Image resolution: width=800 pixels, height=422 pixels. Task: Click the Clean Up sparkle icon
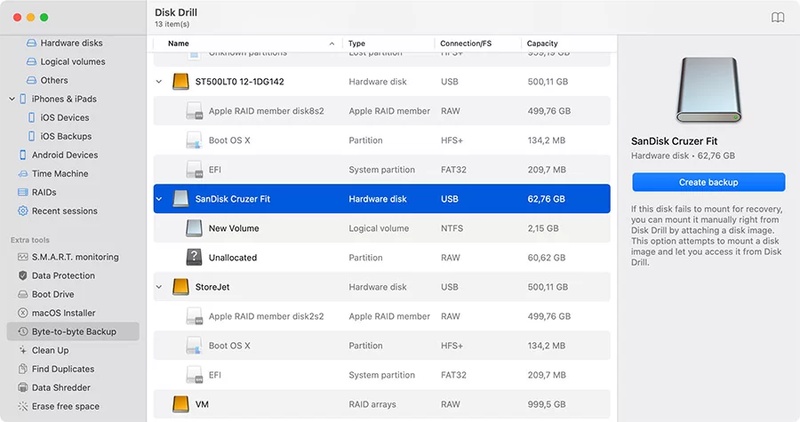23,350
